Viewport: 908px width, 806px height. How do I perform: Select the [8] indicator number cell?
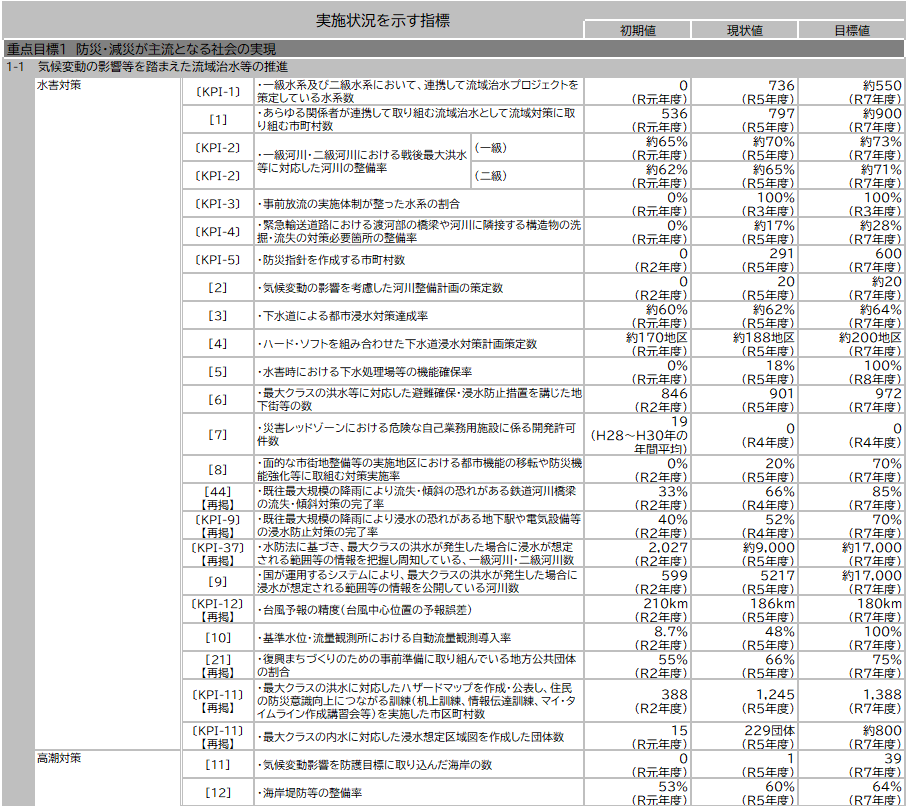click(218, 470)
